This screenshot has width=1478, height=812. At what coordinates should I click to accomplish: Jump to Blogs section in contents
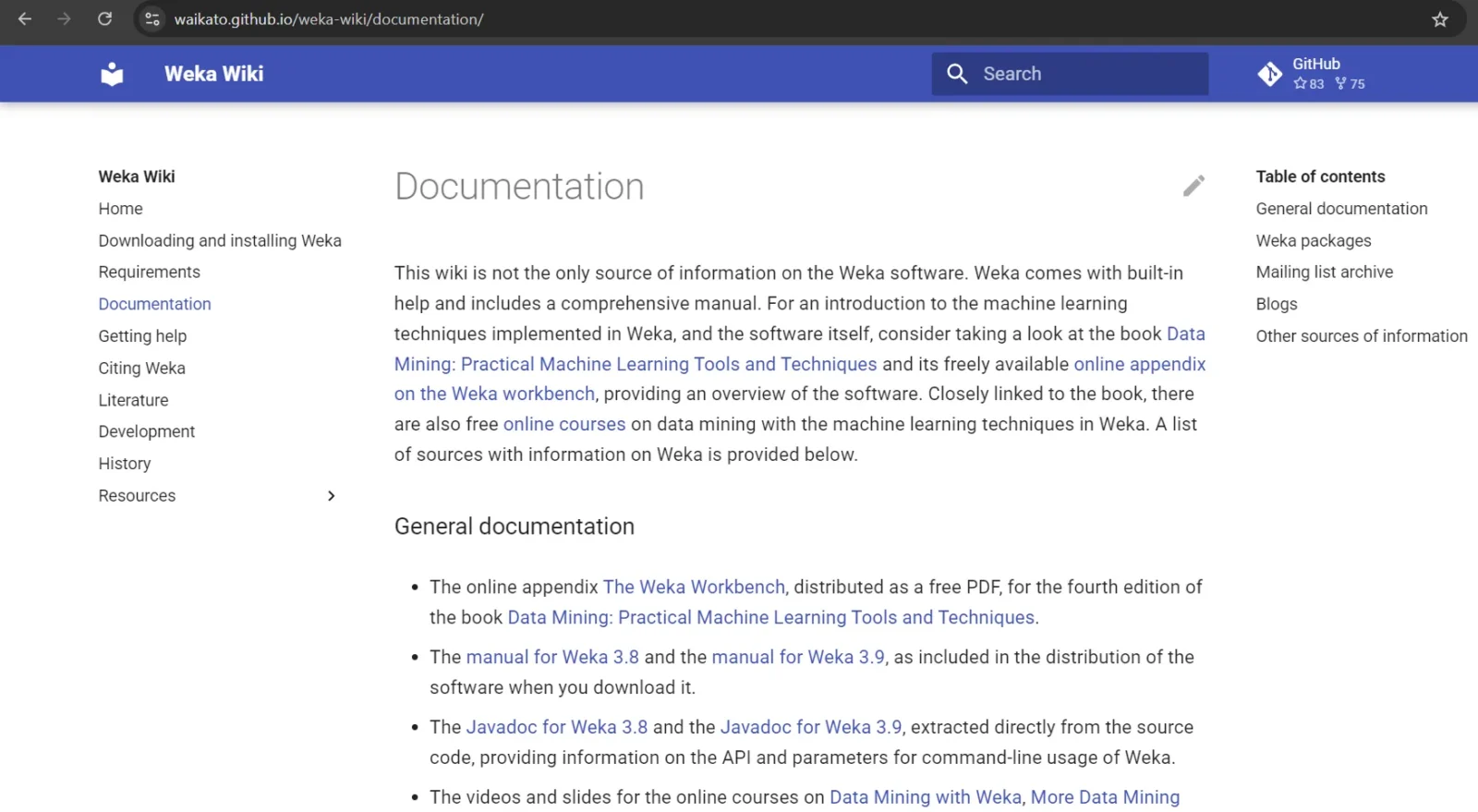[1277, 304]
